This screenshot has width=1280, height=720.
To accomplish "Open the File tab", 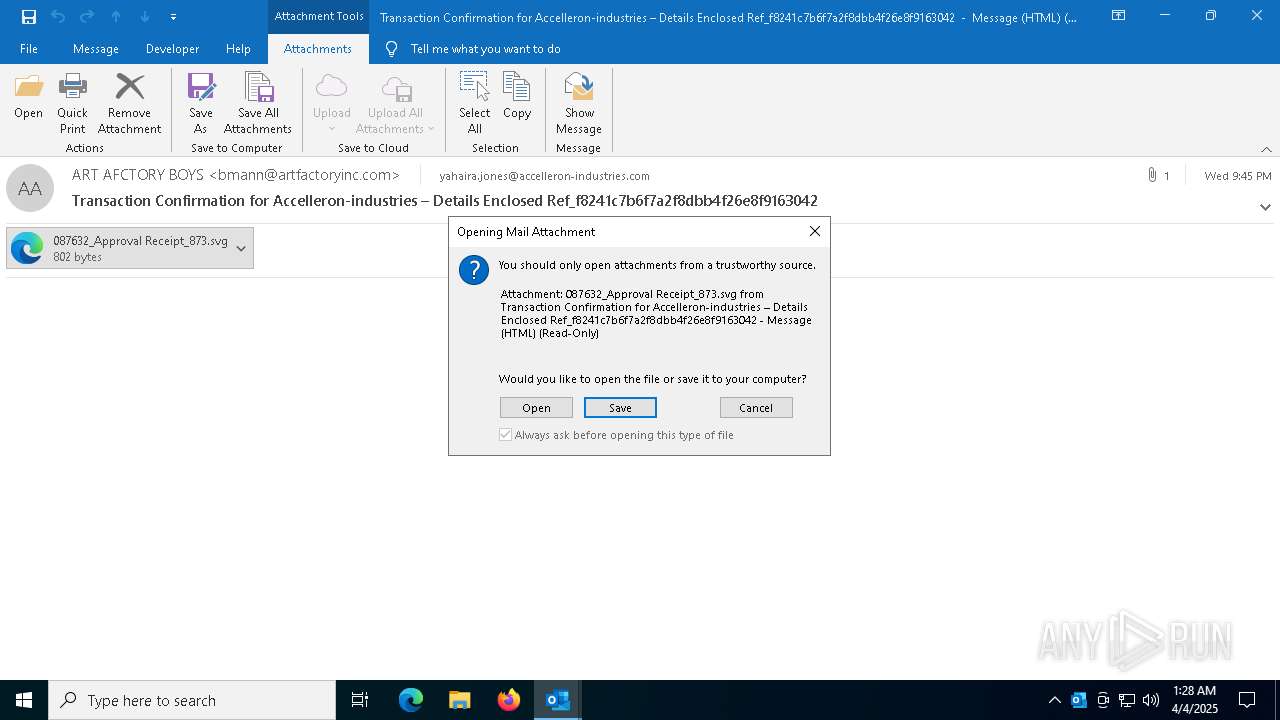I will pyautogui.click(x=29, y=49).
